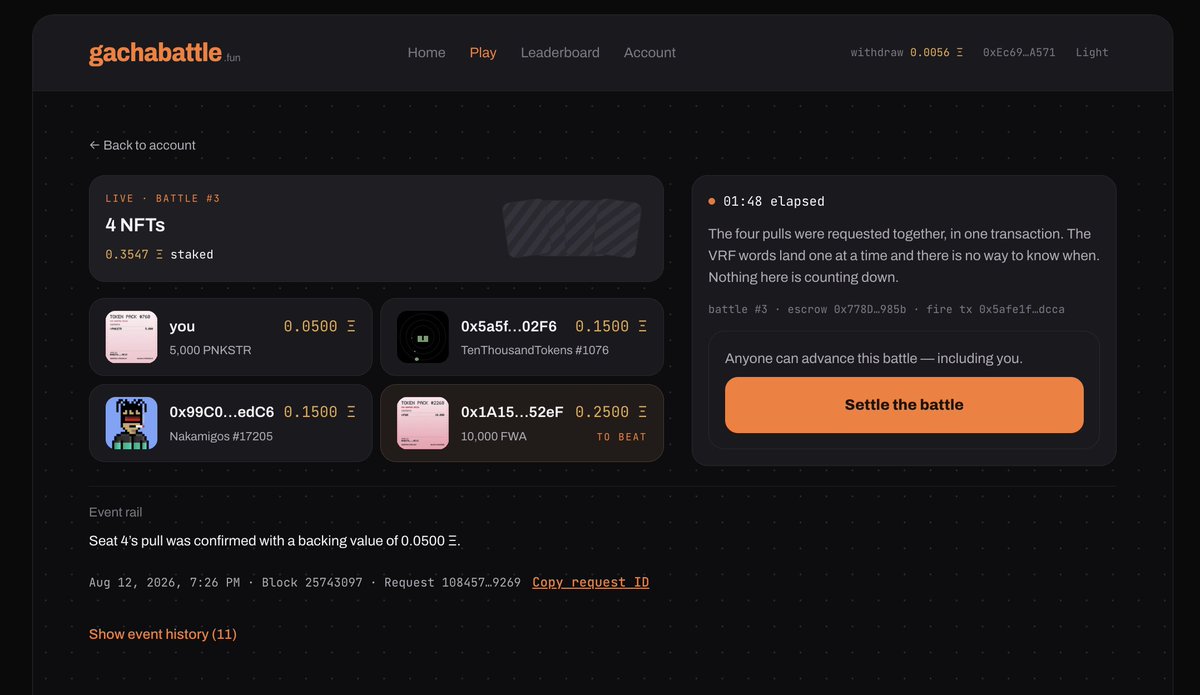Copy the request ID link
The width and height of the screenshot is (1200, 695).
click(x=591, y=582)
